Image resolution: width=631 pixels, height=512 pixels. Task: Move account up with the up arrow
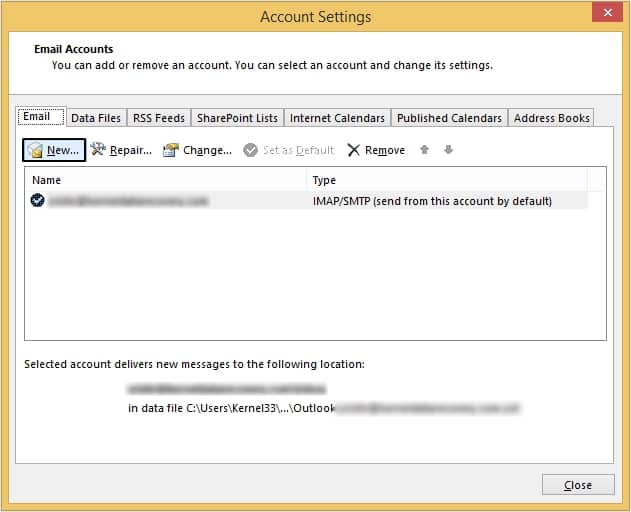coord(424,150)
